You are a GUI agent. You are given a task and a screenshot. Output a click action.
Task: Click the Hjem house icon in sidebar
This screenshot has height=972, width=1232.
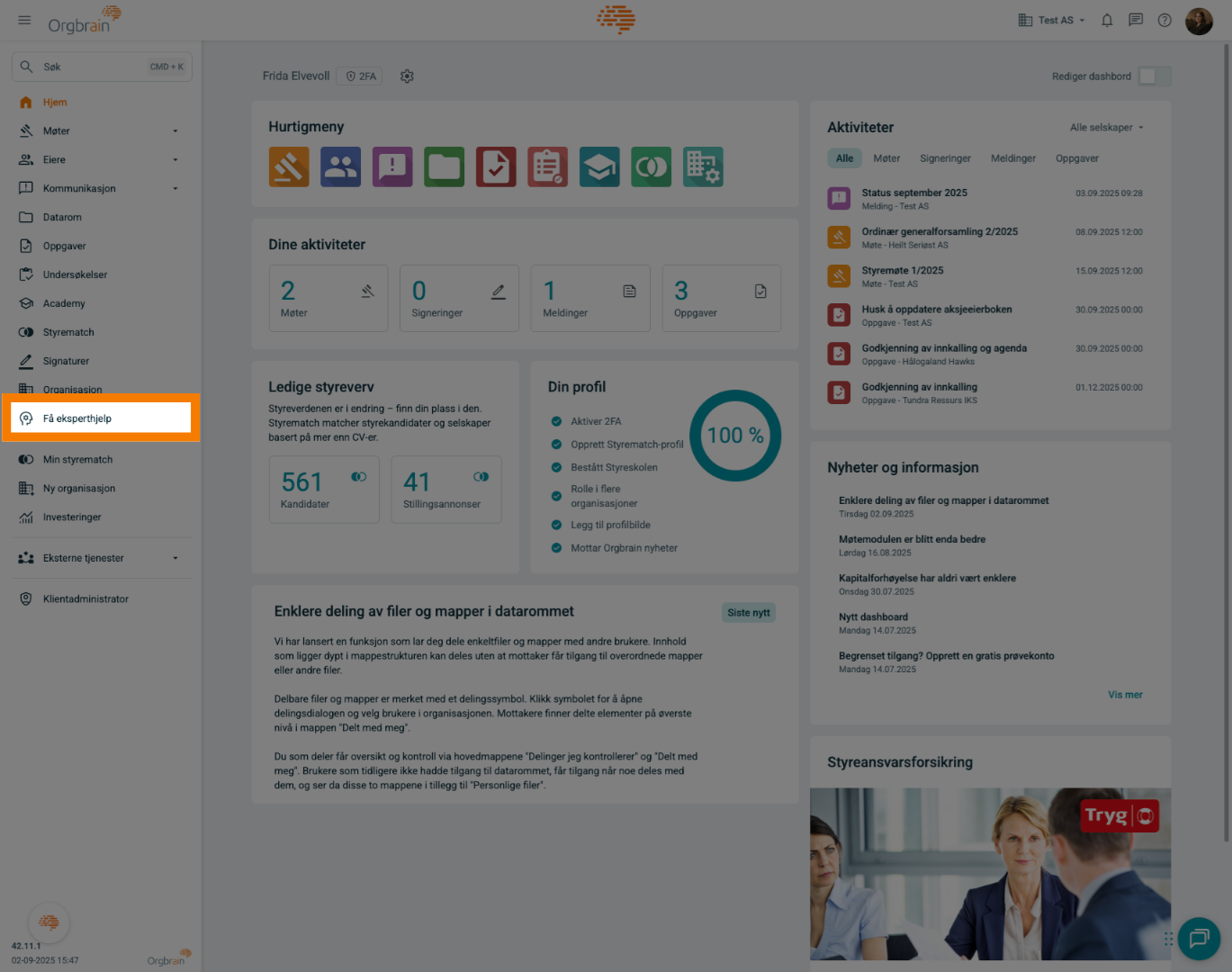click(26, 103)
